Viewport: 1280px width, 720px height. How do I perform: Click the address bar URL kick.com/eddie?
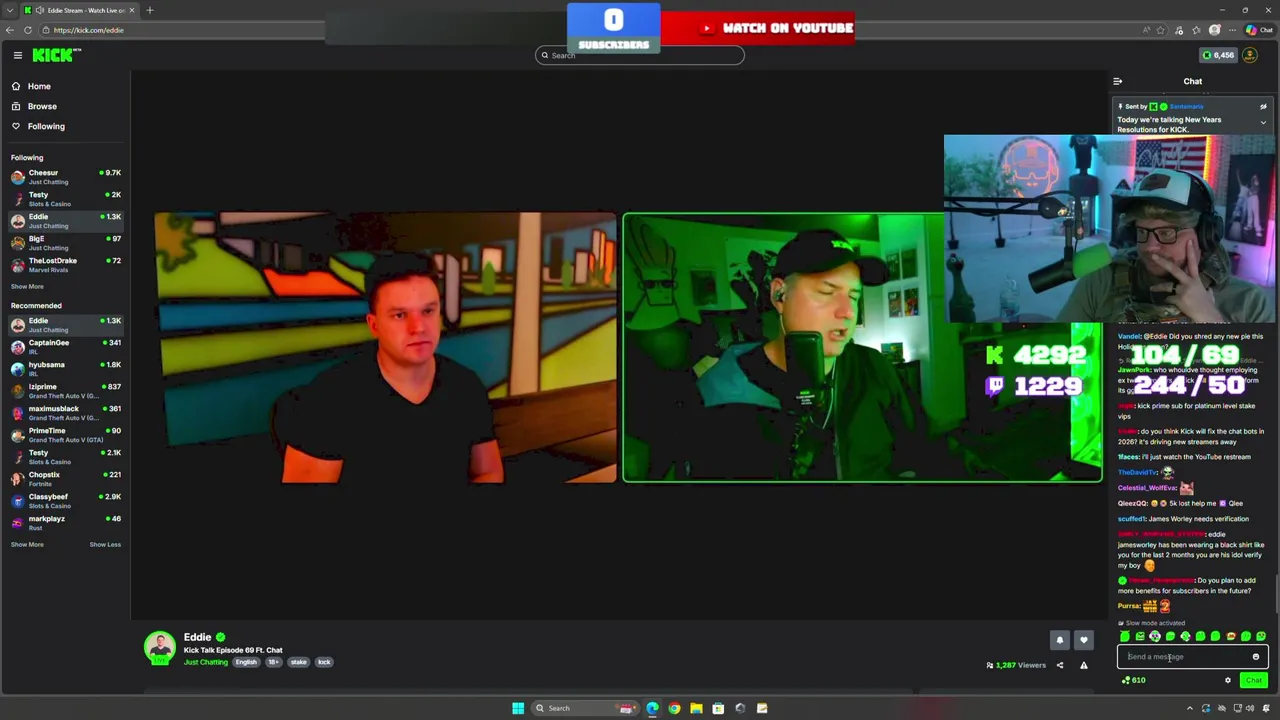pyautogui.click(x=89, y=30)
